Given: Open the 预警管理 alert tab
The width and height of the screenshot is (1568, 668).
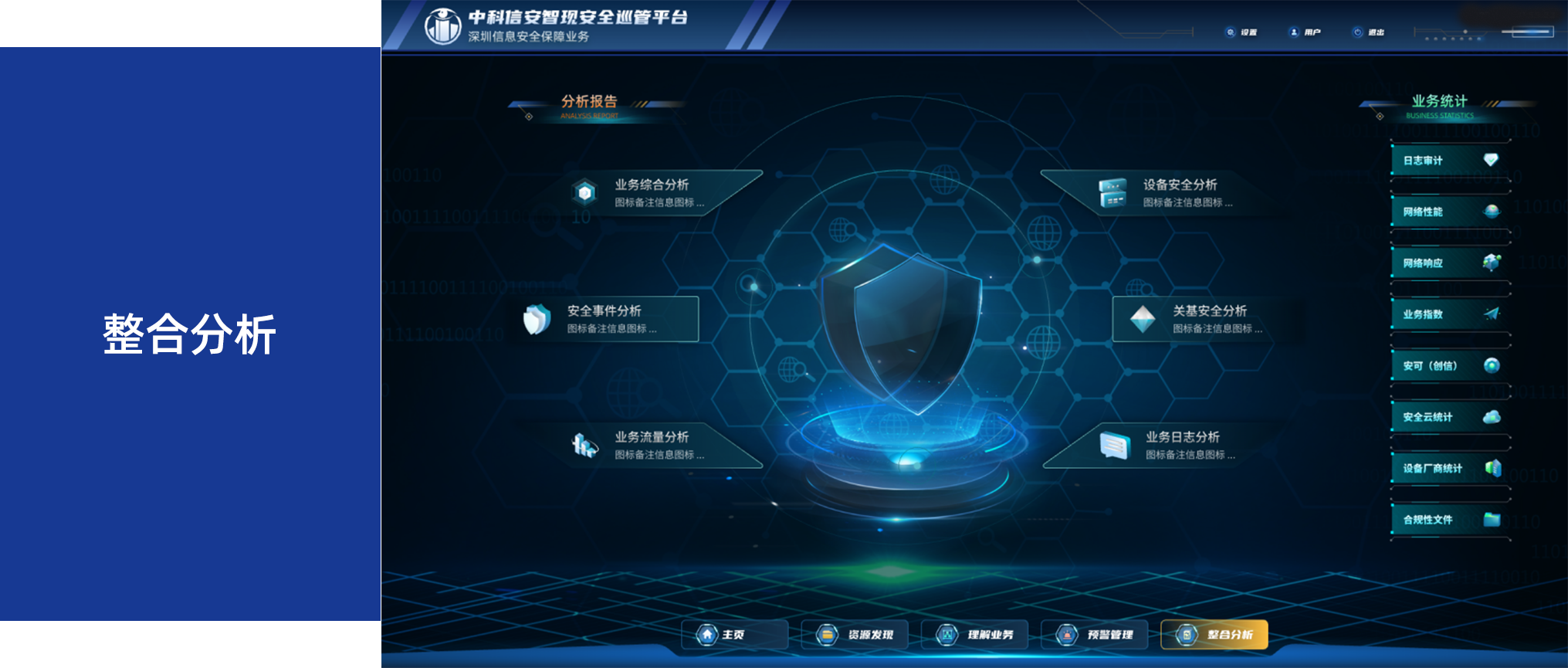Looking at the screenshot, I should coord(1095,635).
